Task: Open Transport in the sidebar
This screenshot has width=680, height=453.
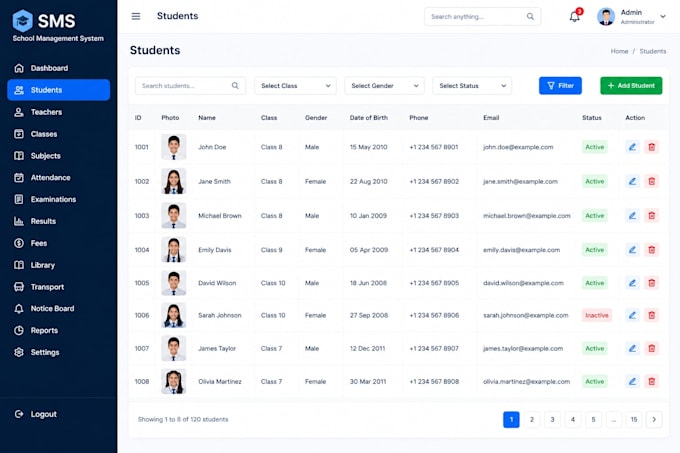Action: tap(59, 287)
